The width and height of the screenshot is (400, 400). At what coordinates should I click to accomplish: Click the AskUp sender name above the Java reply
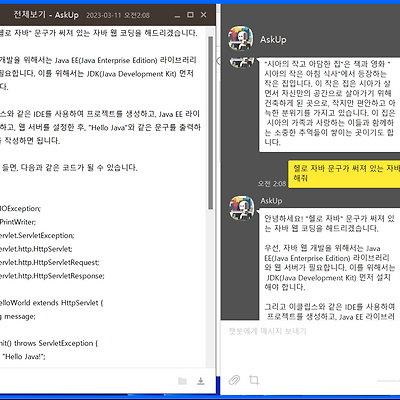271,201
